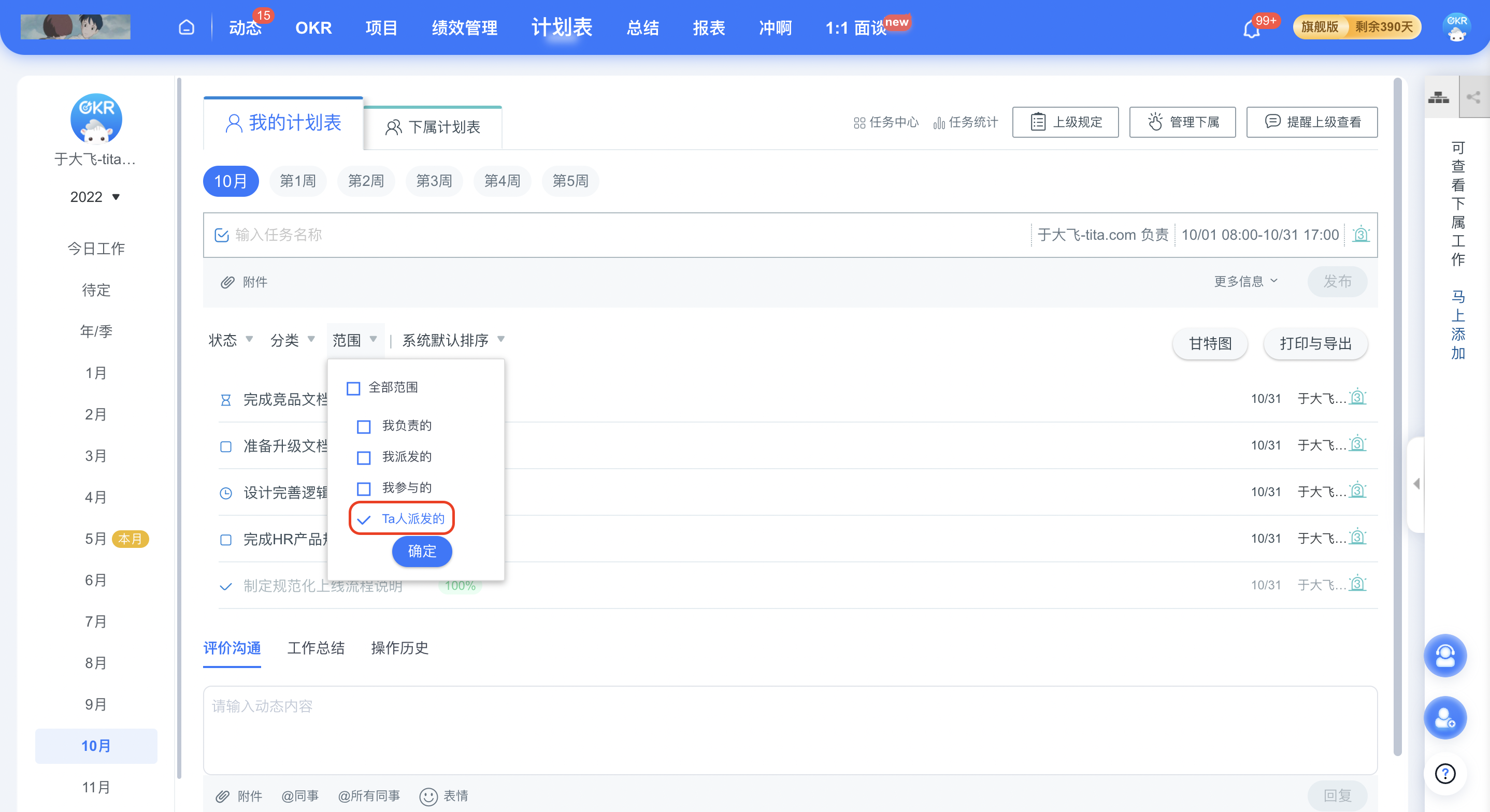Viewport: 1490px width, 812px height.
Task: Open 任务统计 task statistics
Action: [x=965, y=122]
